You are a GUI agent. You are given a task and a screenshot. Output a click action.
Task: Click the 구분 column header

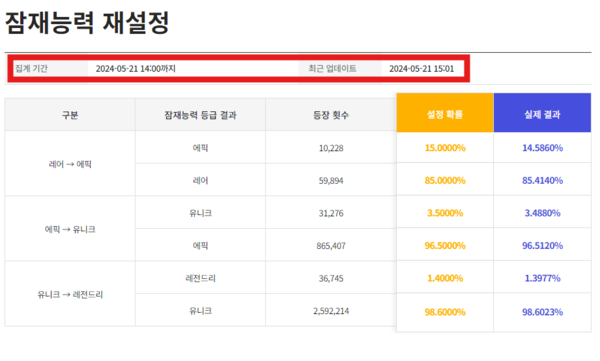[70, 115]
